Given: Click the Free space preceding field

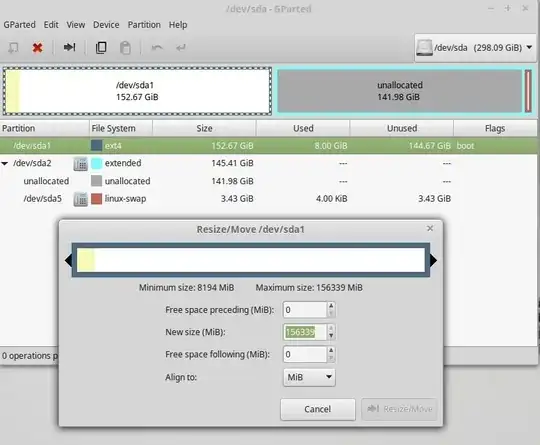Looking at the screenshot, I should [304, 310].
